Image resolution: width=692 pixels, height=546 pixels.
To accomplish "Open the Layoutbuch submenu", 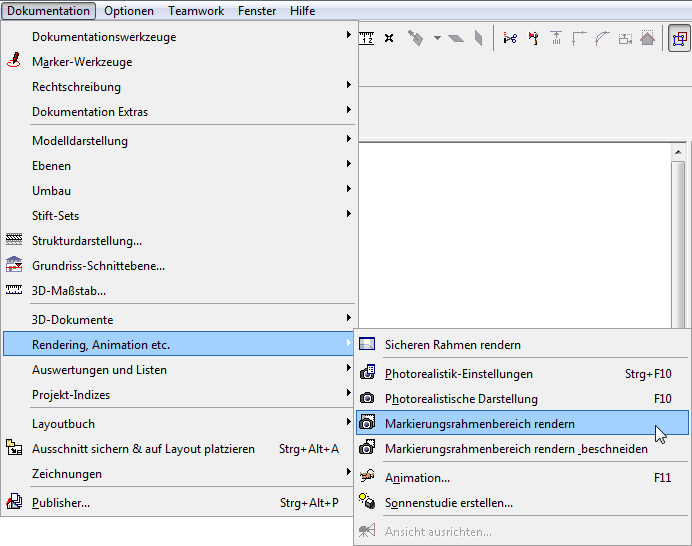I will pos(179,423).
